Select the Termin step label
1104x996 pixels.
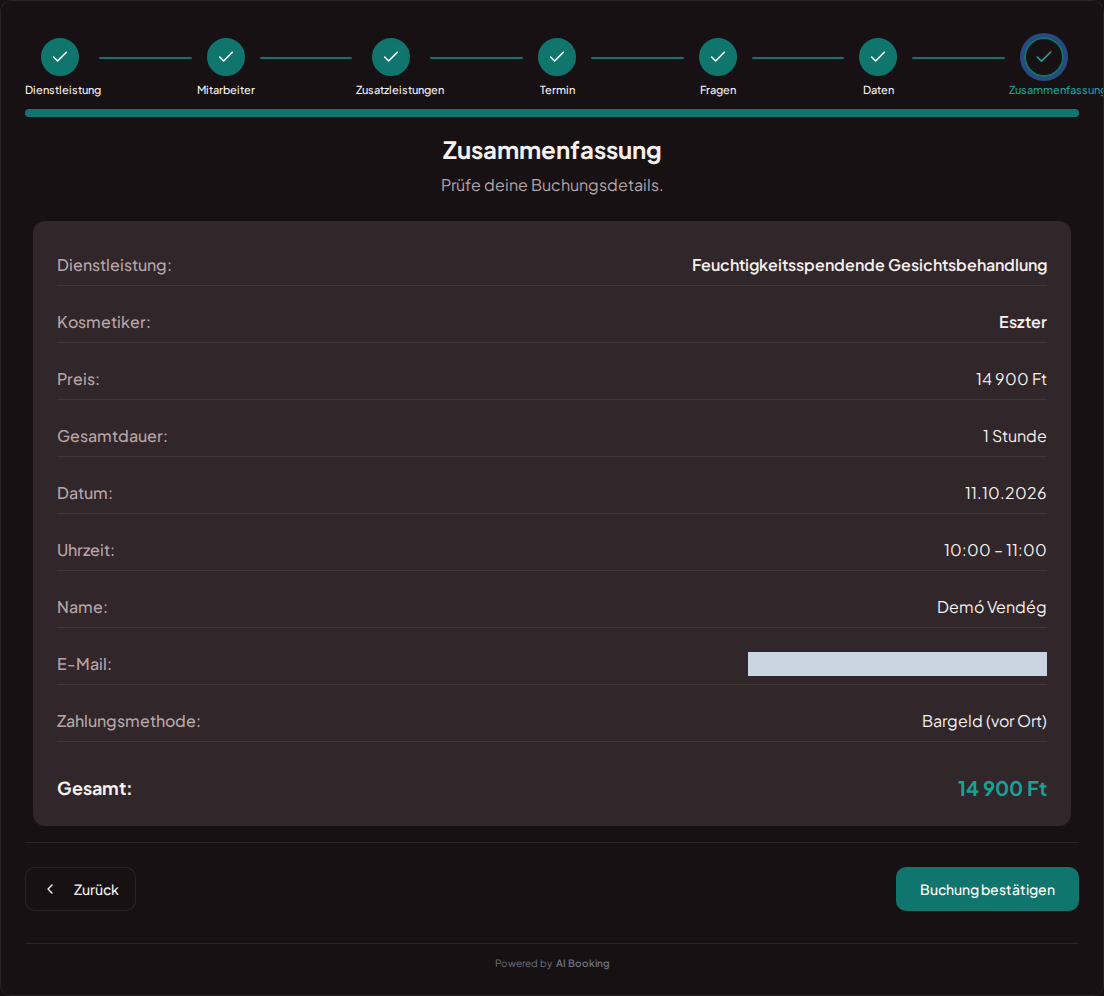[558, 90]
